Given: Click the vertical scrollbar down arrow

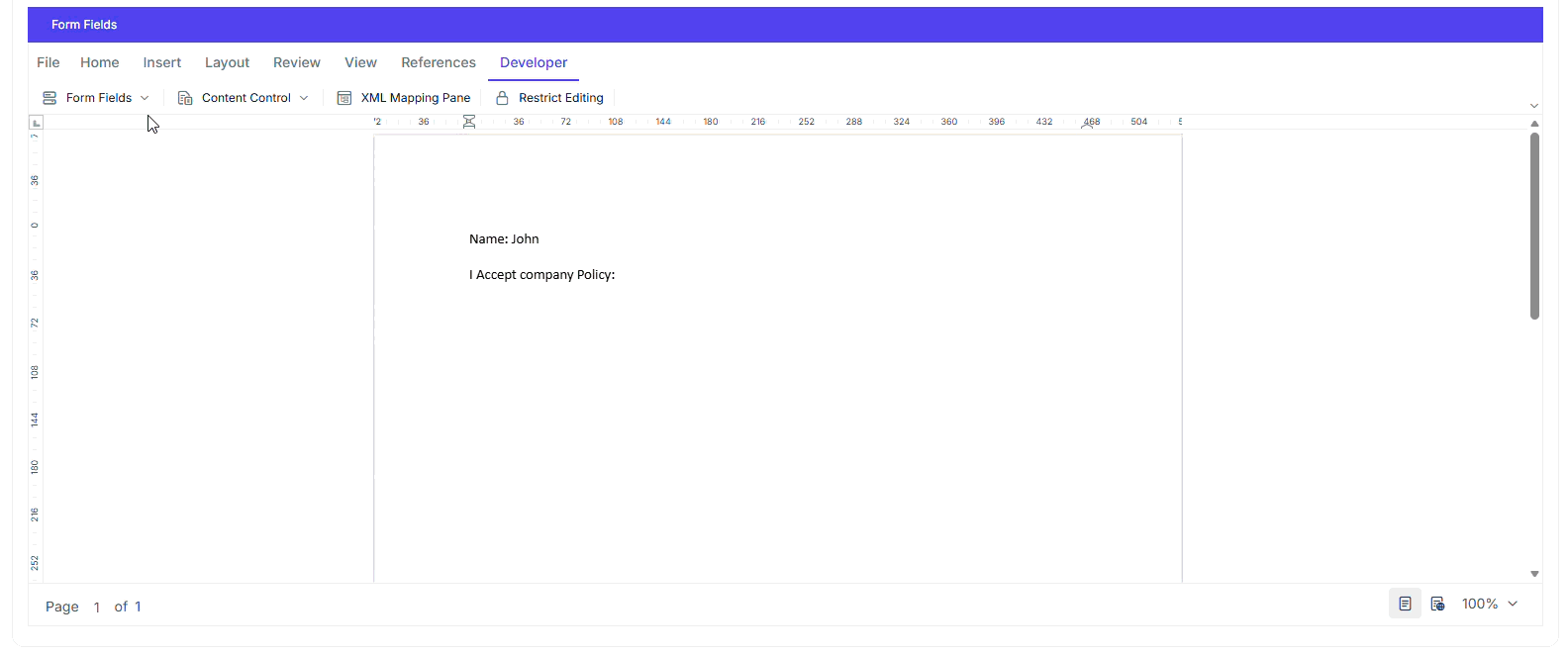Looking at the screenshot, I should click(1534, 574).
